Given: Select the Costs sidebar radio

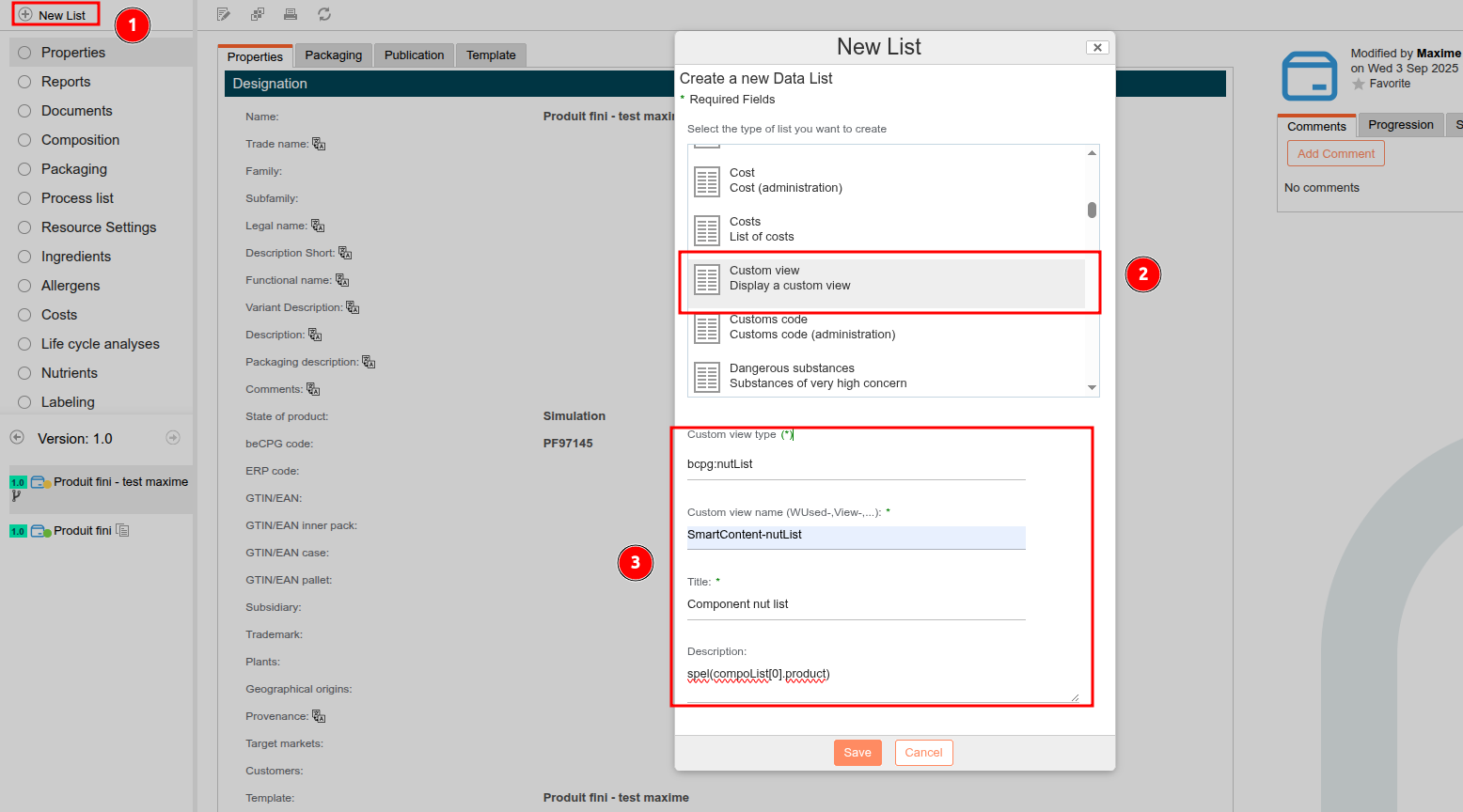Looking at the screenshot, I should click(x=24, y=315).
